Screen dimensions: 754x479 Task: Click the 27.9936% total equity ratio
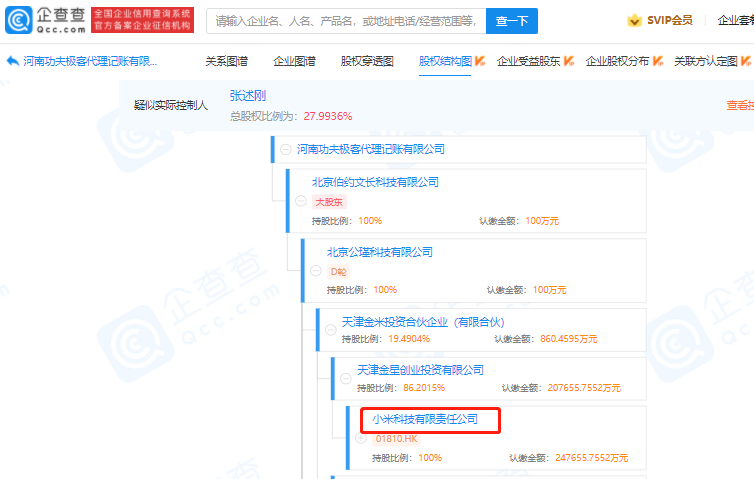328,116
